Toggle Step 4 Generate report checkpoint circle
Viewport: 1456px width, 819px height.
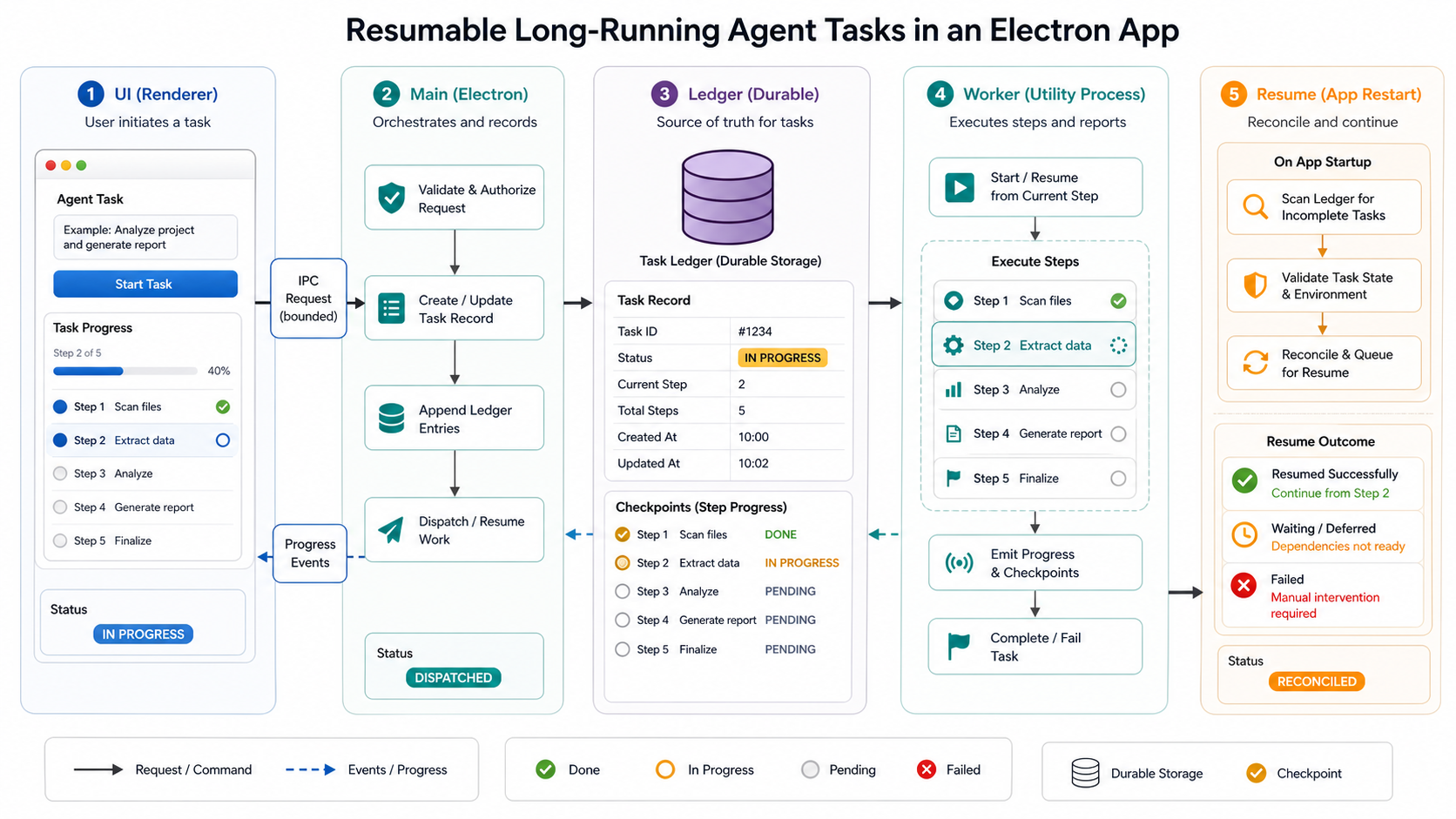[x=622, y=620]
